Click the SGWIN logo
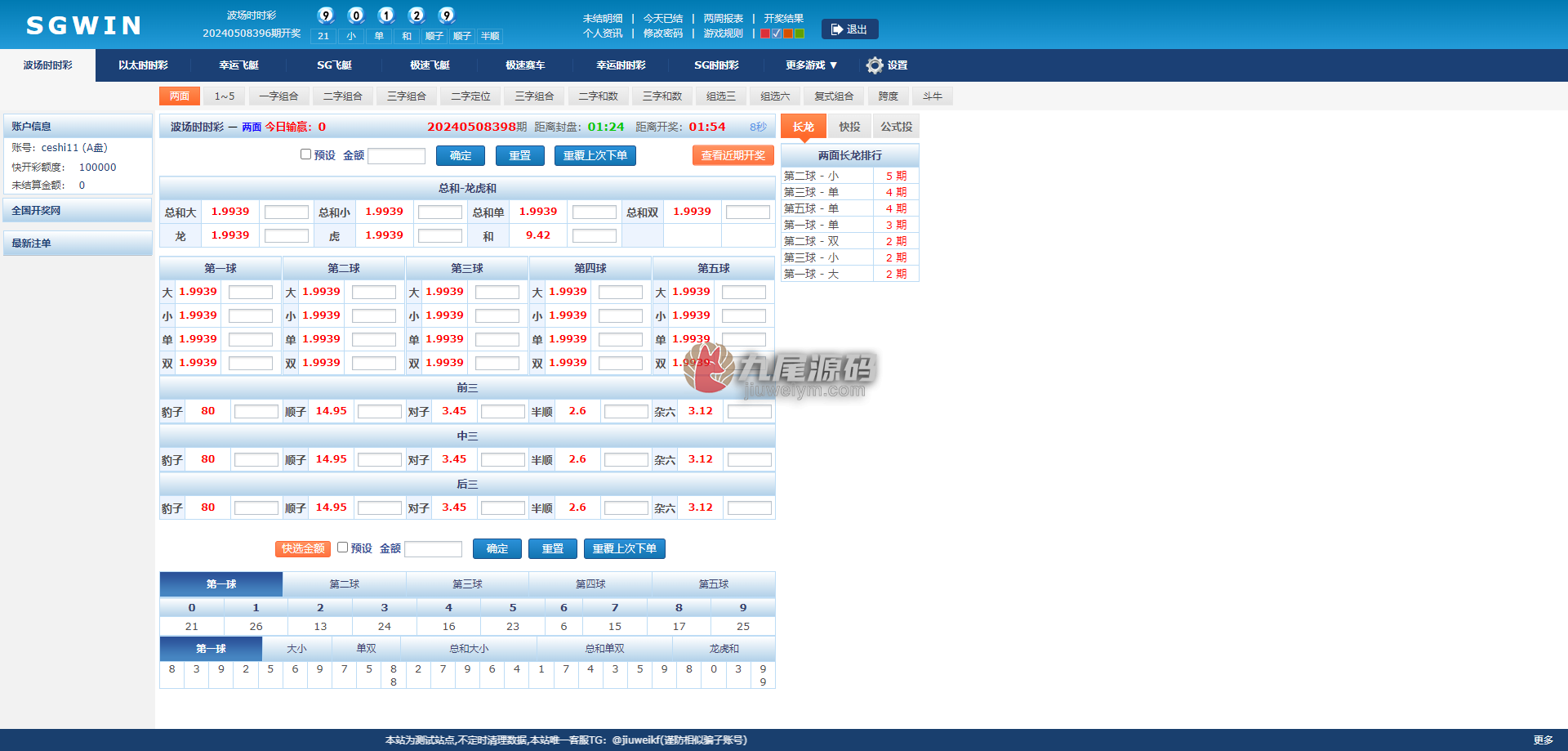1568x751 pixels. [x=84, y=25]
